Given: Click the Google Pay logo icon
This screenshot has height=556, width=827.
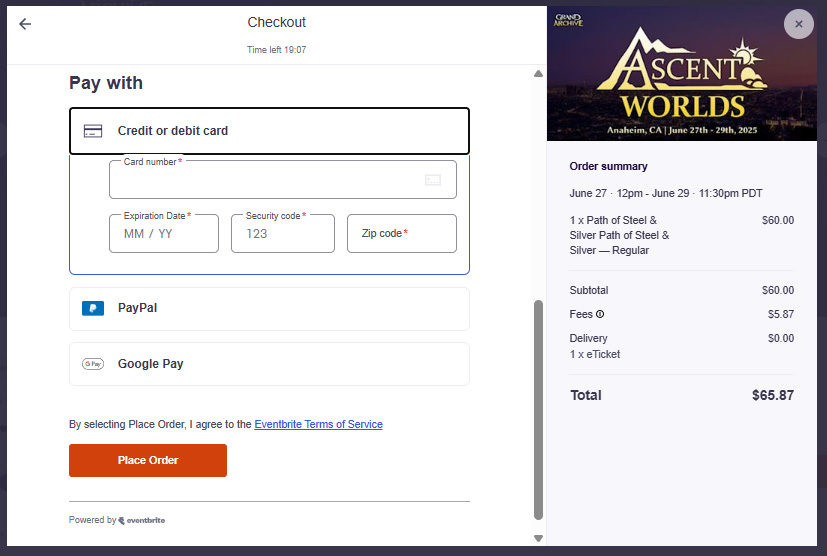Looking at the screenshot, I should coord(93,364).
